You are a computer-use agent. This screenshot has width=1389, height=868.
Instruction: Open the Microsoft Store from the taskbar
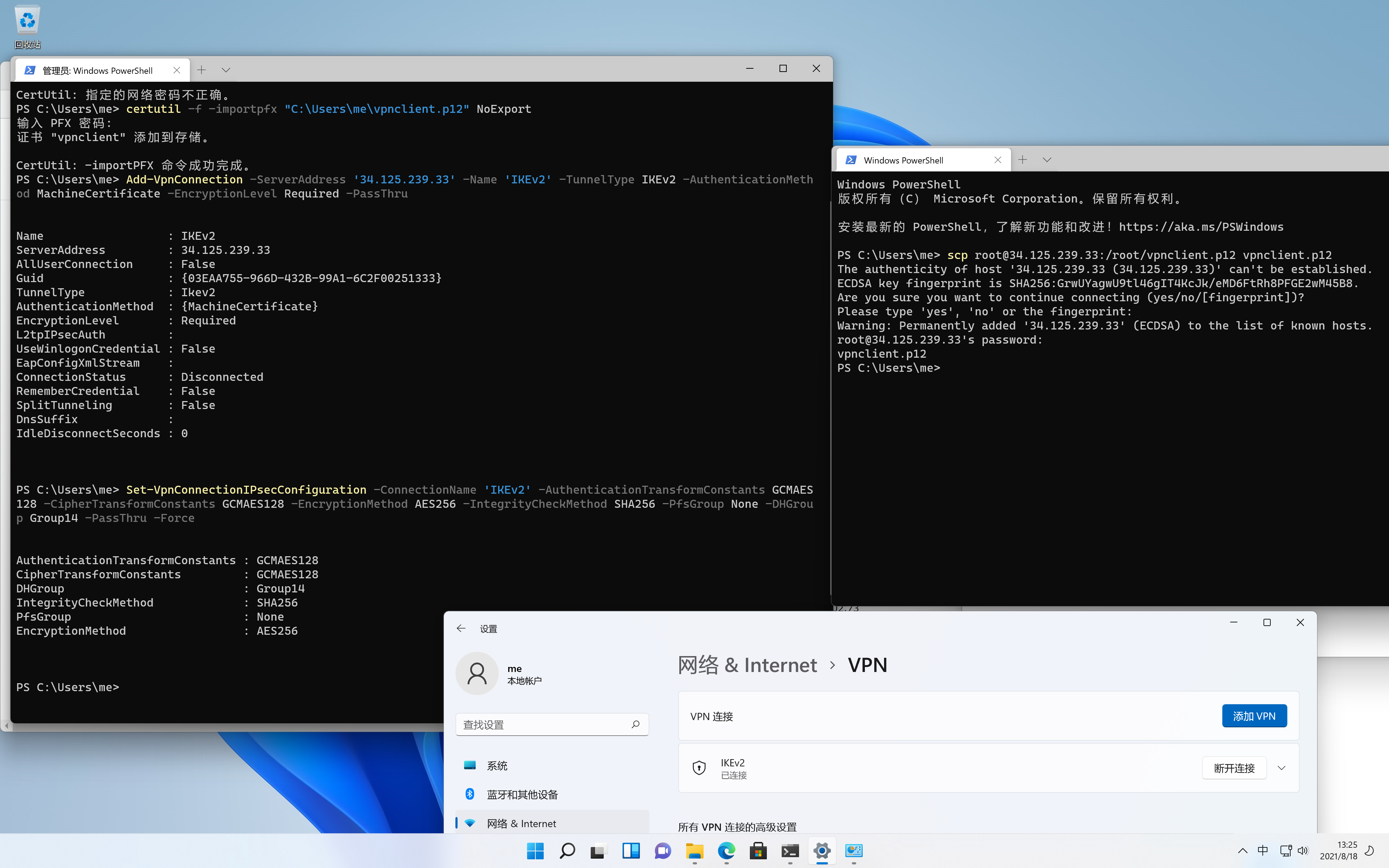758,851
